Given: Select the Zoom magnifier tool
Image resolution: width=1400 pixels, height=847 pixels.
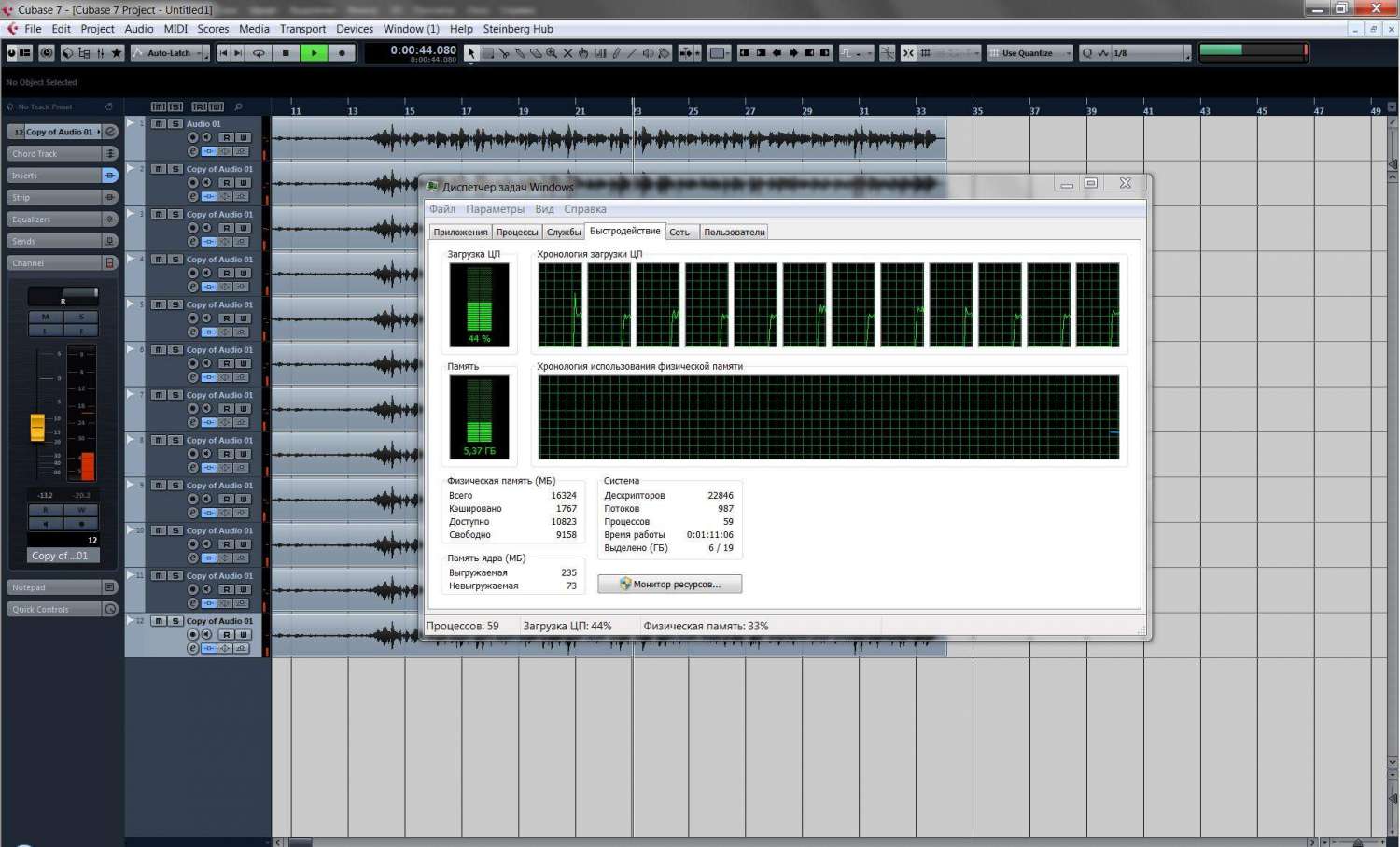Looking at the screenshot, I should (552, 53).
